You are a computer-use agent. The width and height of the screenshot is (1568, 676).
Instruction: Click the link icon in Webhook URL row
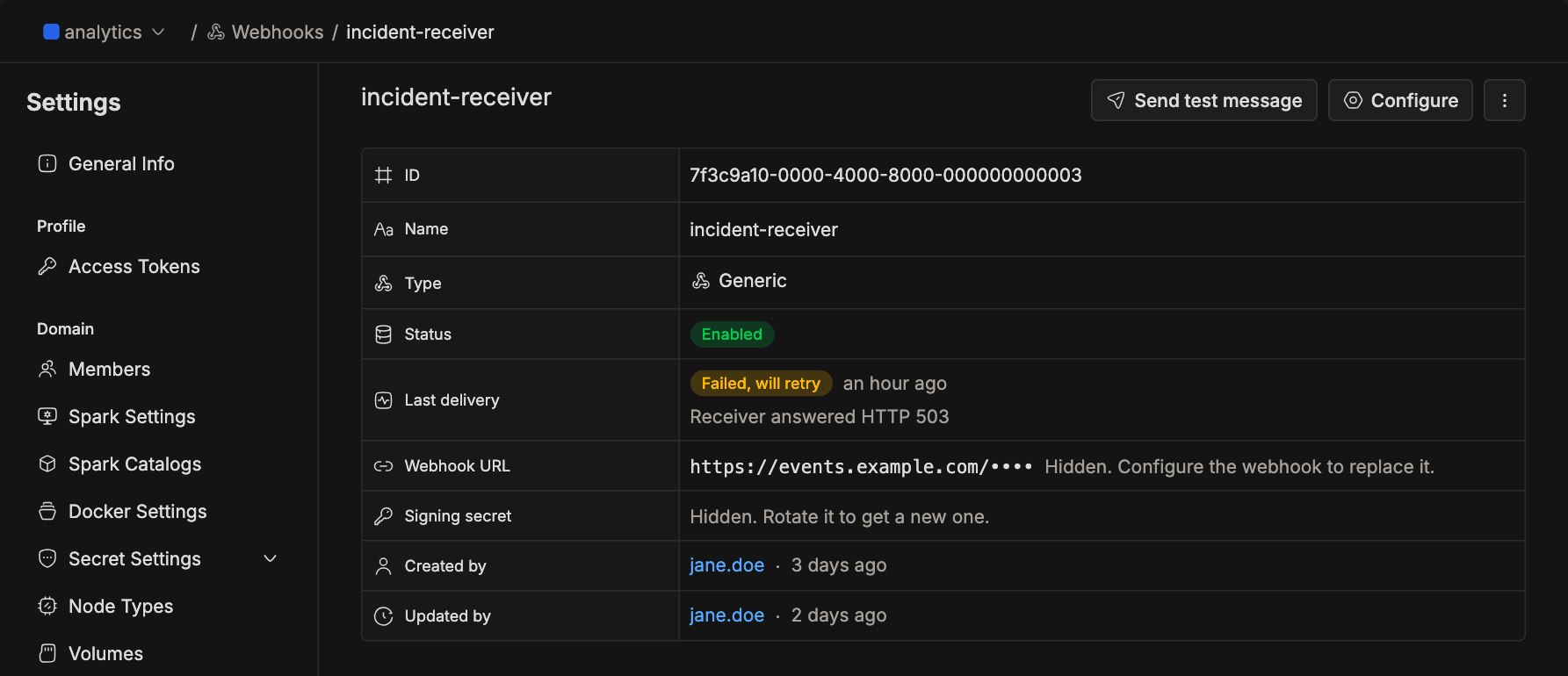(383, 466)
